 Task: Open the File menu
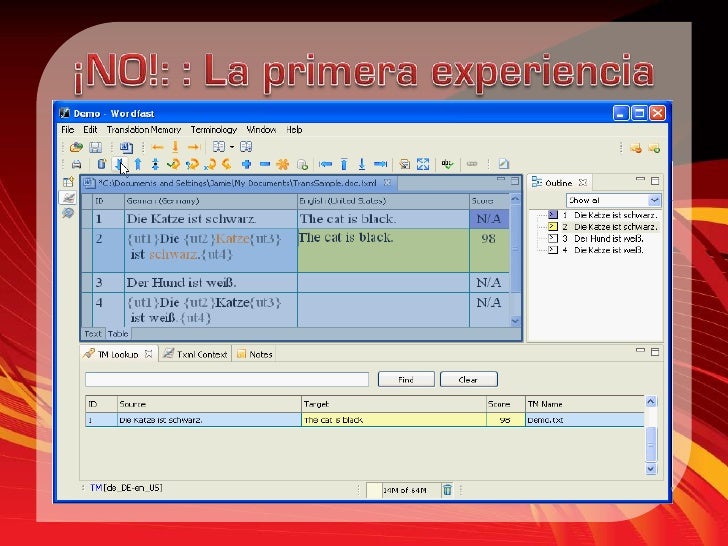[68, 130]
